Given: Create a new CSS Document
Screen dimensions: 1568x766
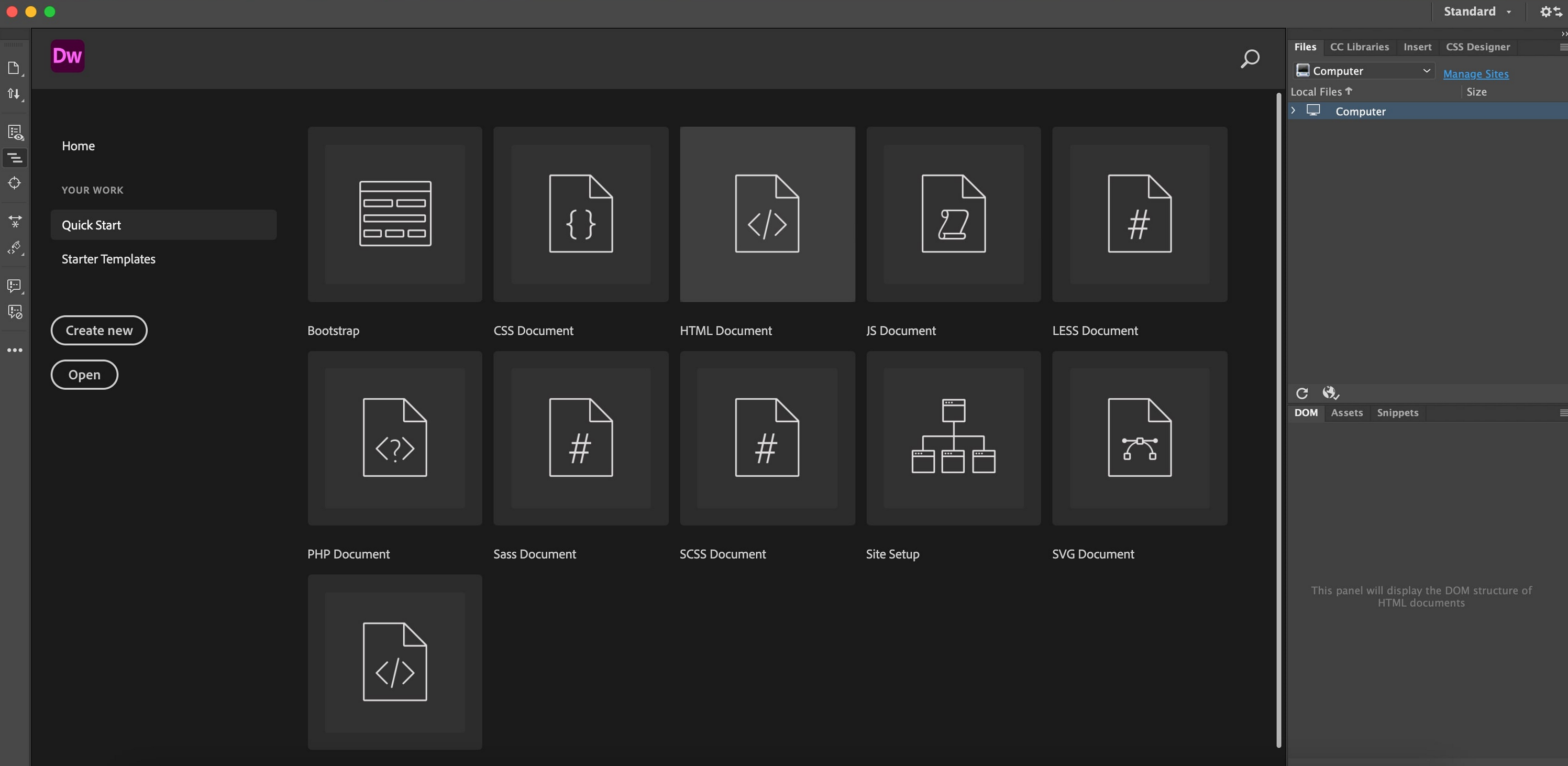Looking at the screenshot, I should pyautogui.click(x=581, y=214).
